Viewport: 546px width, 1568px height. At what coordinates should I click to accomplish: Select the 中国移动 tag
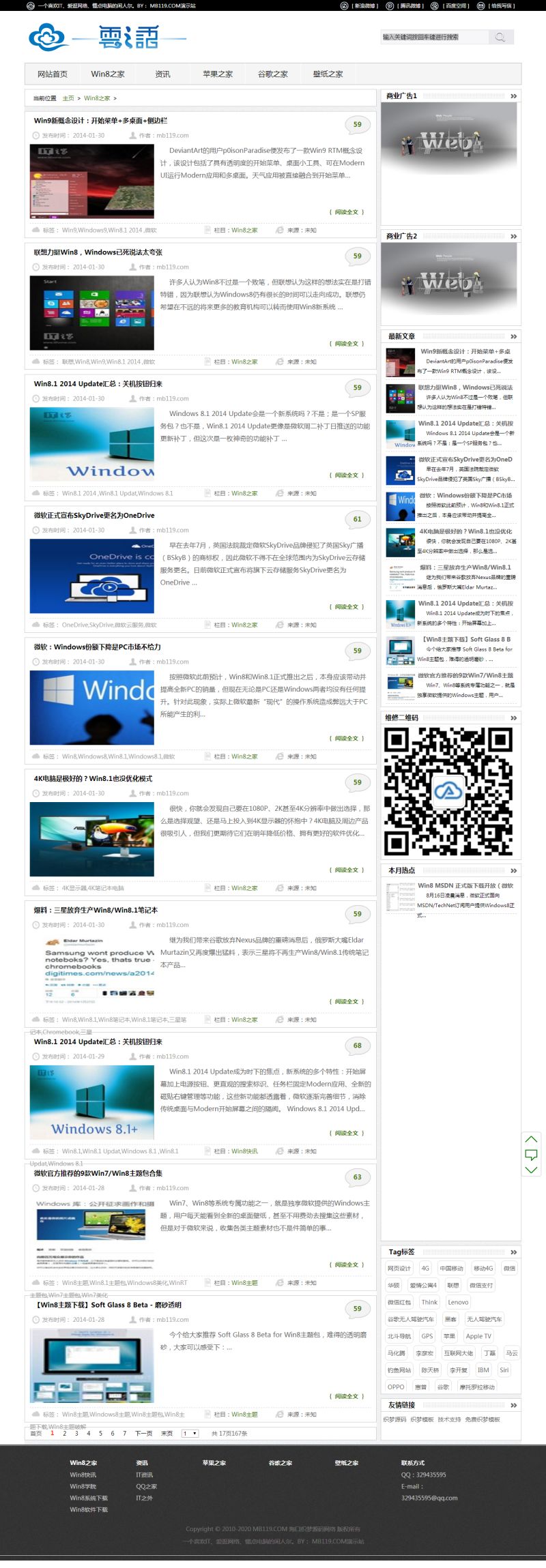[x=451, y=1269]
